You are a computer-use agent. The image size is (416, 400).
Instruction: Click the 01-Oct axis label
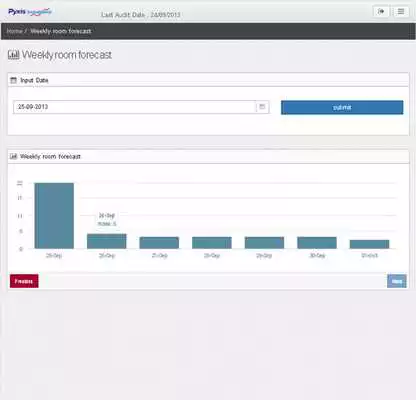[369, 256]
